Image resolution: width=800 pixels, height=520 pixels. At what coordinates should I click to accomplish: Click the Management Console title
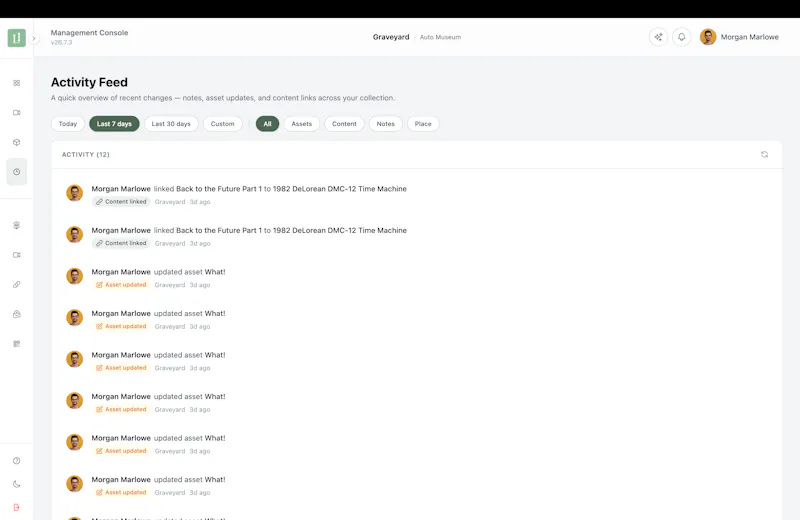pos(89,33)
